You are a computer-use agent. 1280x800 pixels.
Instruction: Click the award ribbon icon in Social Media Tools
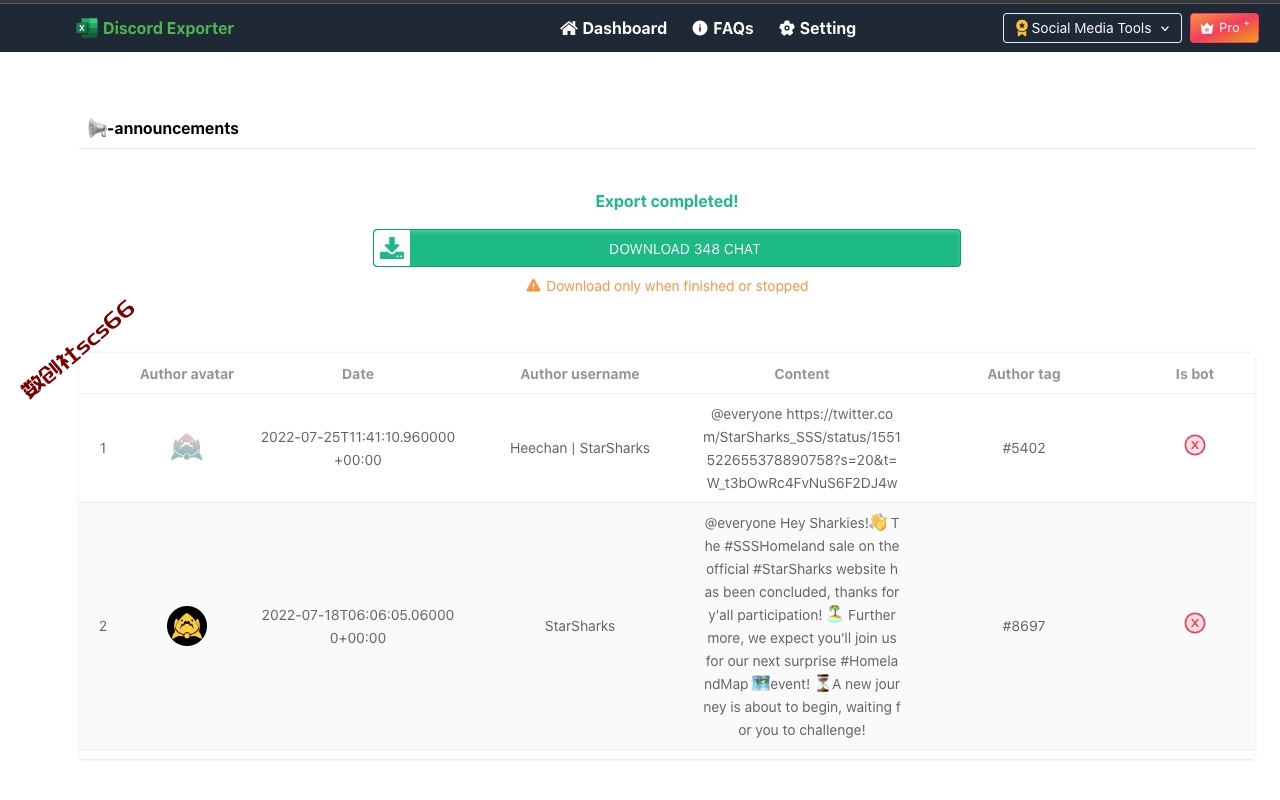[1021, 28]
